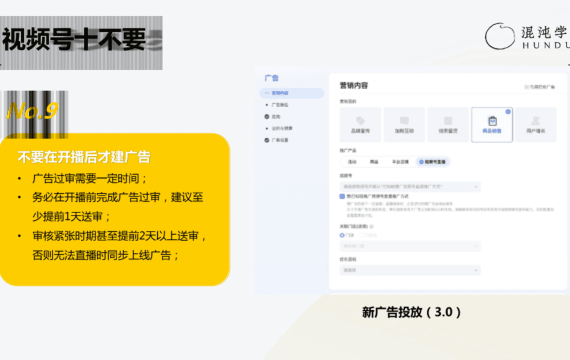The image size is (570, 360).
Task: Open the 营销内容 sidebar item
Action: point(292,93)
